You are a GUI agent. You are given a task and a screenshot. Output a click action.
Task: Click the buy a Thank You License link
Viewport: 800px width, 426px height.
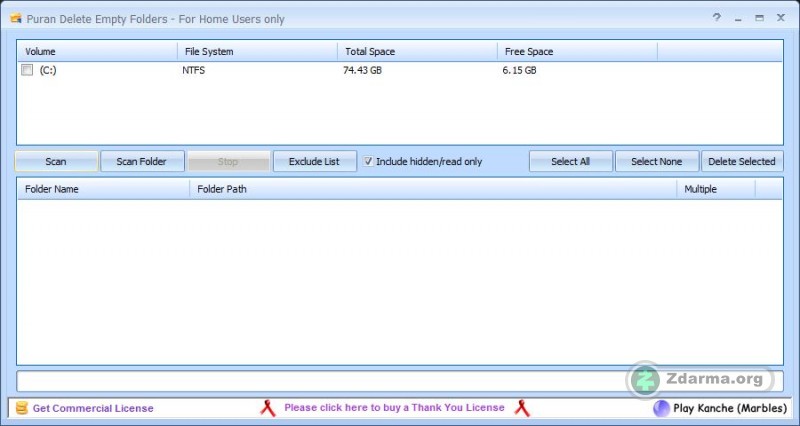[x=394, y=408]
